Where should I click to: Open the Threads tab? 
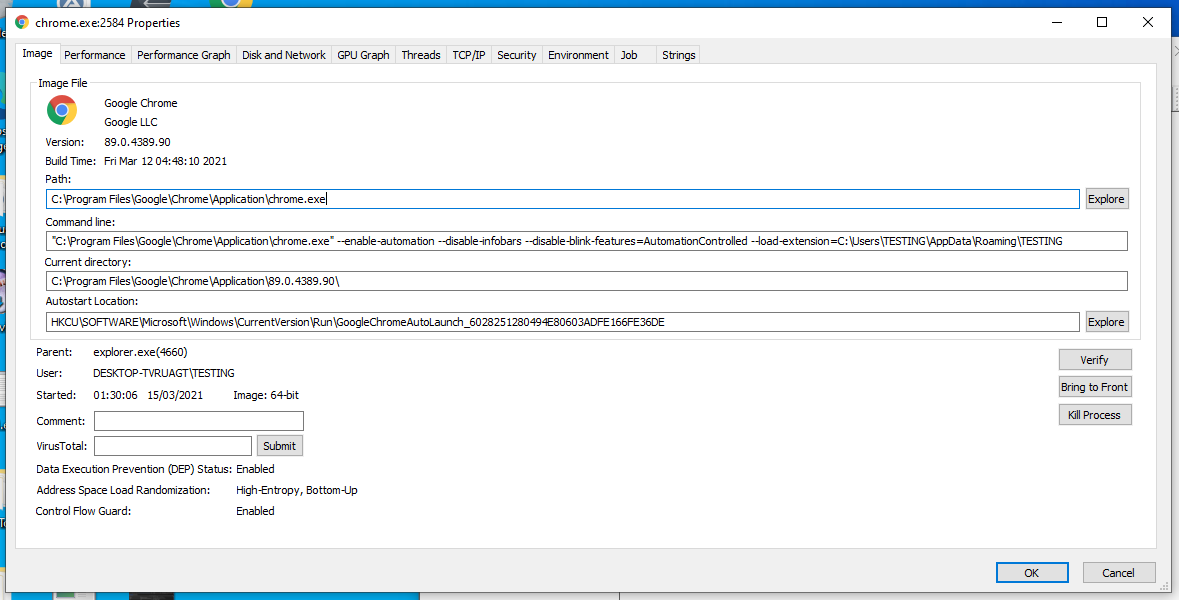420,55
